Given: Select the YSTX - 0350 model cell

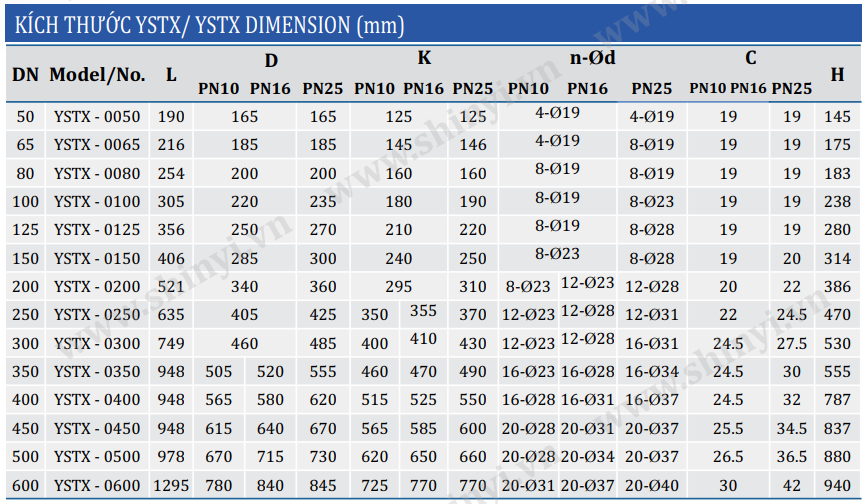Looking at the screenshot, I should click(97, 372).
